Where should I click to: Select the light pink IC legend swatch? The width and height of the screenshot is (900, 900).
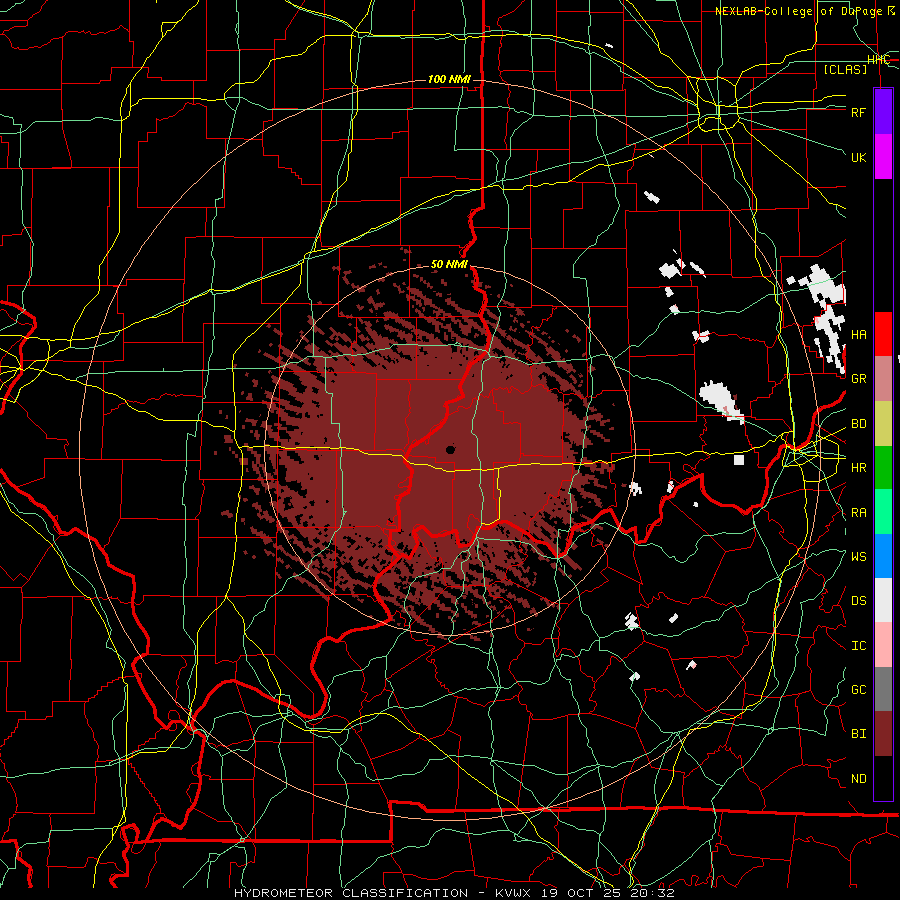(883, 645)
